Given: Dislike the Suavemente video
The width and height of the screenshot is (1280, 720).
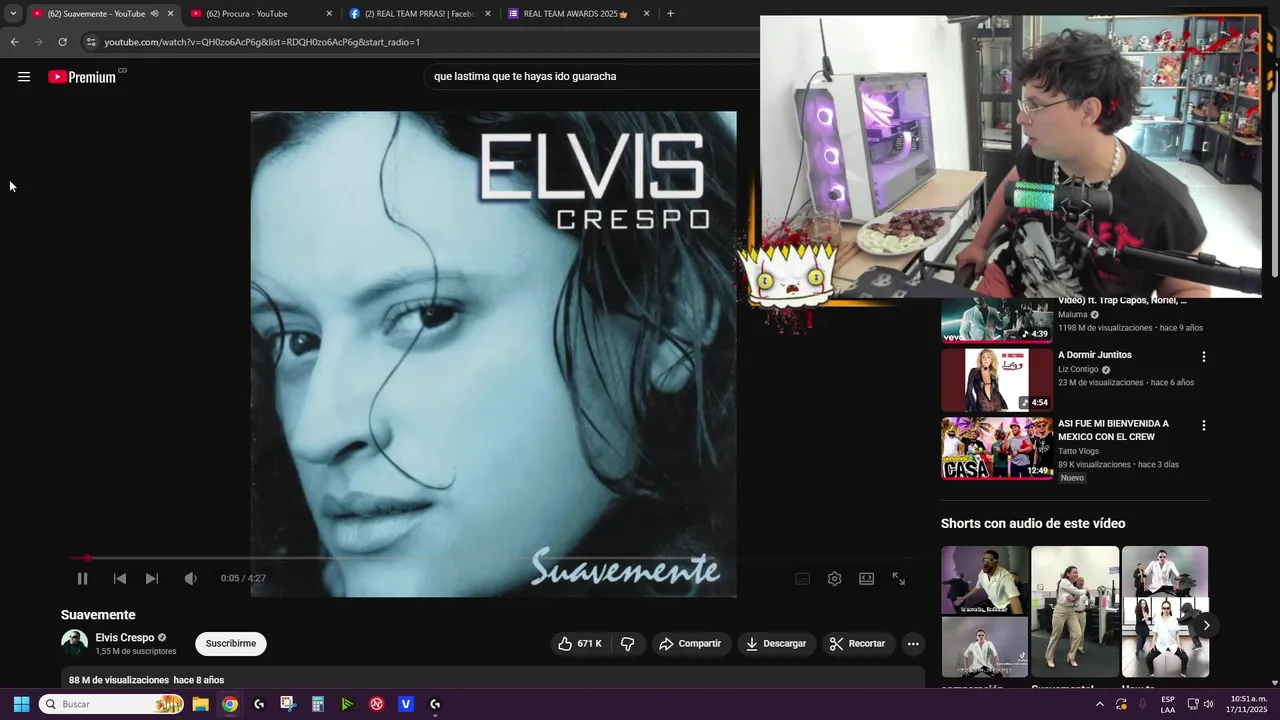Looking at the screenshot, I should pos(628,644).
